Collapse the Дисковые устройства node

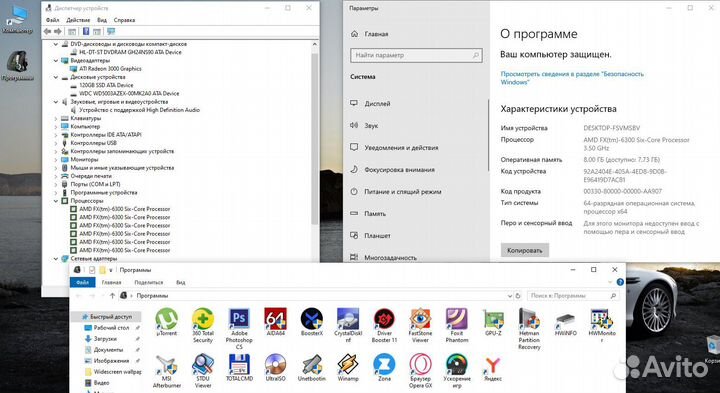pos(56,77)
